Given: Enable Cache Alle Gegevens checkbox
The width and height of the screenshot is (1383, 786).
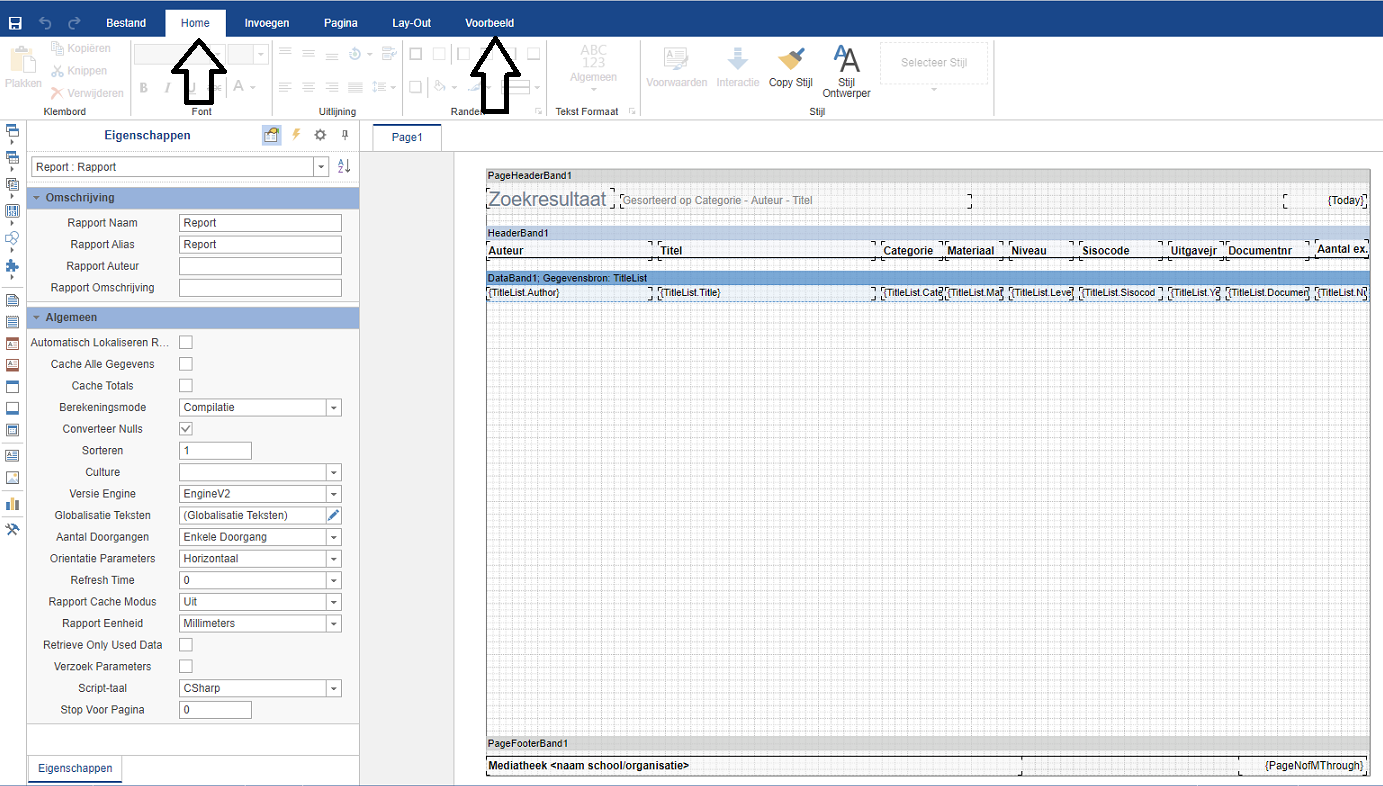Looking at the screenshot, I should 186,364.
